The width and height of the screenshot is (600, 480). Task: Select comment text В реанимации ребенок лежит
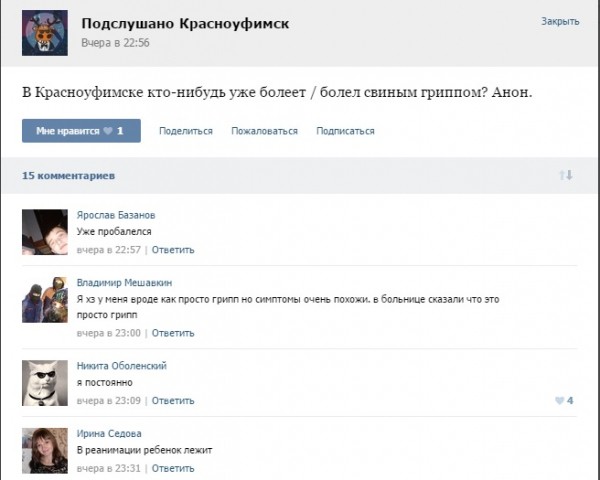click(x=144, y=450)
